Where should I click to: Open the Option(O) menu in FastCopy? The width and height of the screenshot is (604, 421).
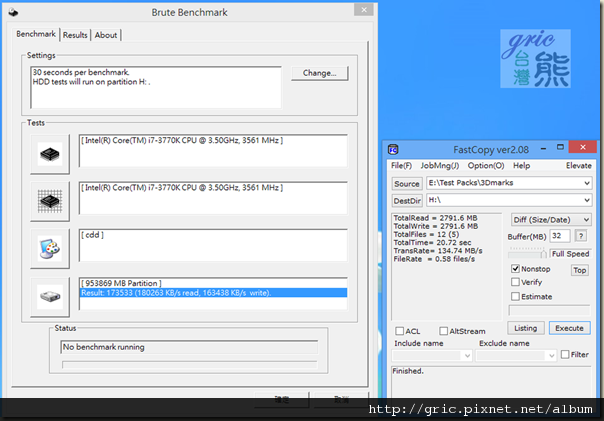tap(486, 166)
